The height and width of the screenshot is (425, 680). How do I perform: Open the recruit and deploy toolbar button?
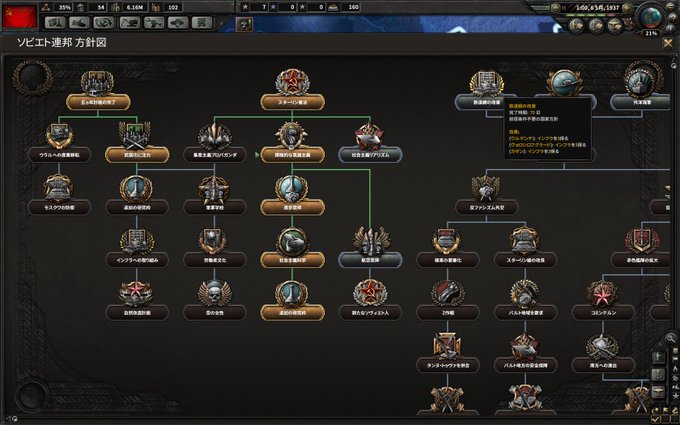178,23
